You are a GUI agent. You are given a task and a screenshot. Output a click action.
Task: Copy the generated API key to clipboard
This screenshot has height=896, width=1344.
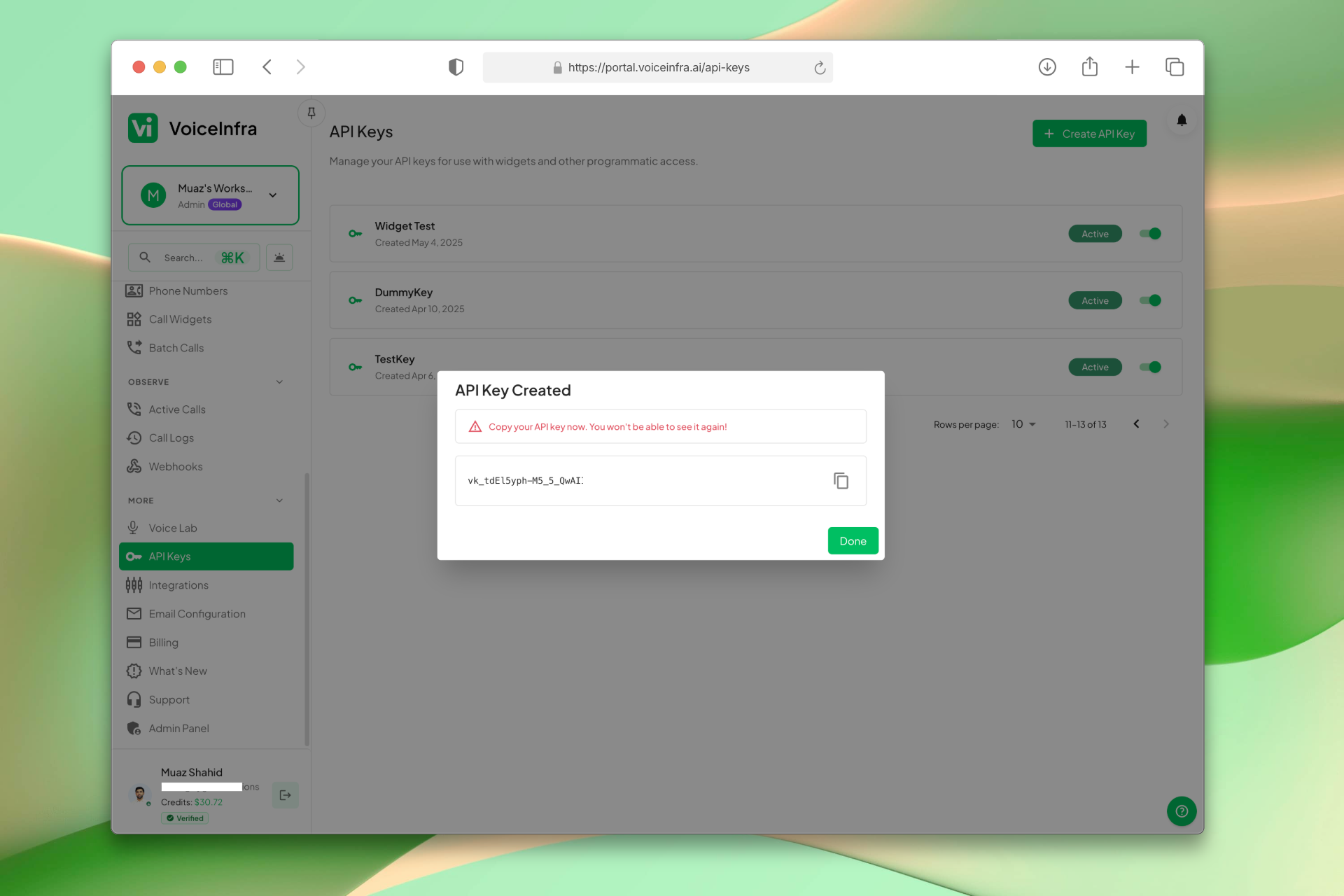[x=841, y=481]
